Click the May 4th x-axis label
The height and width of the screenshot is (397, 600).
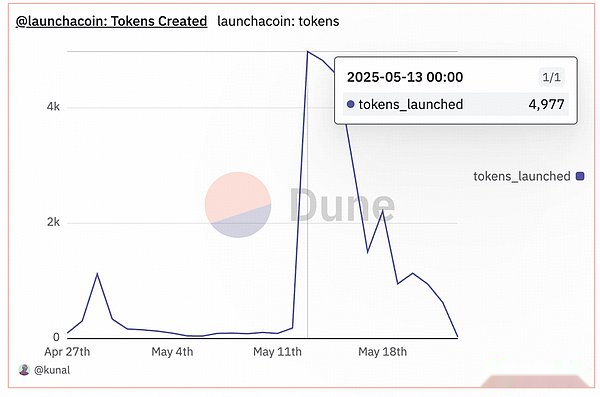172,352
